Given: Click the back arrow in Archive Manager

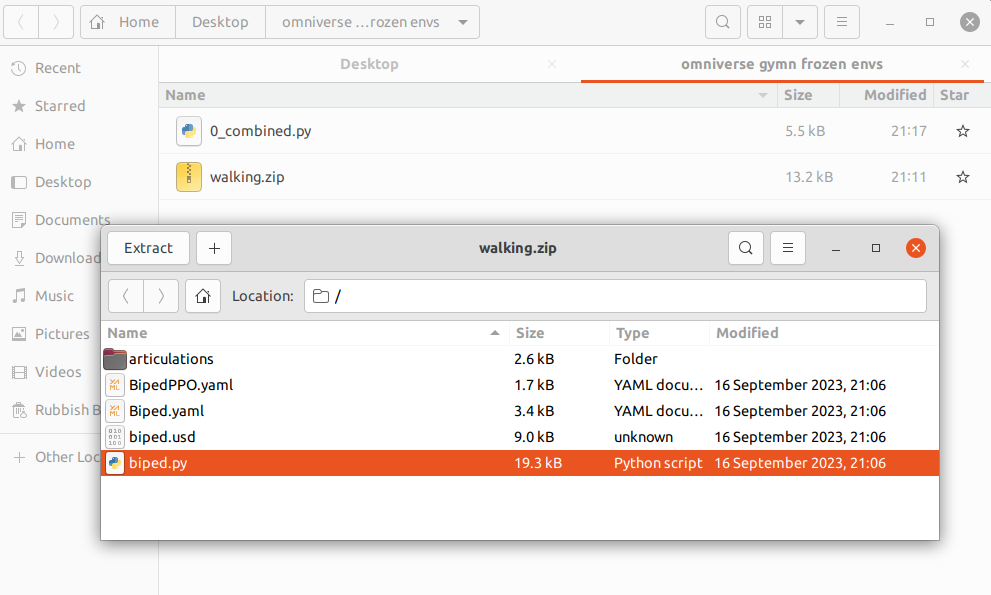Looking at the screenshot, I should (126, 296).
